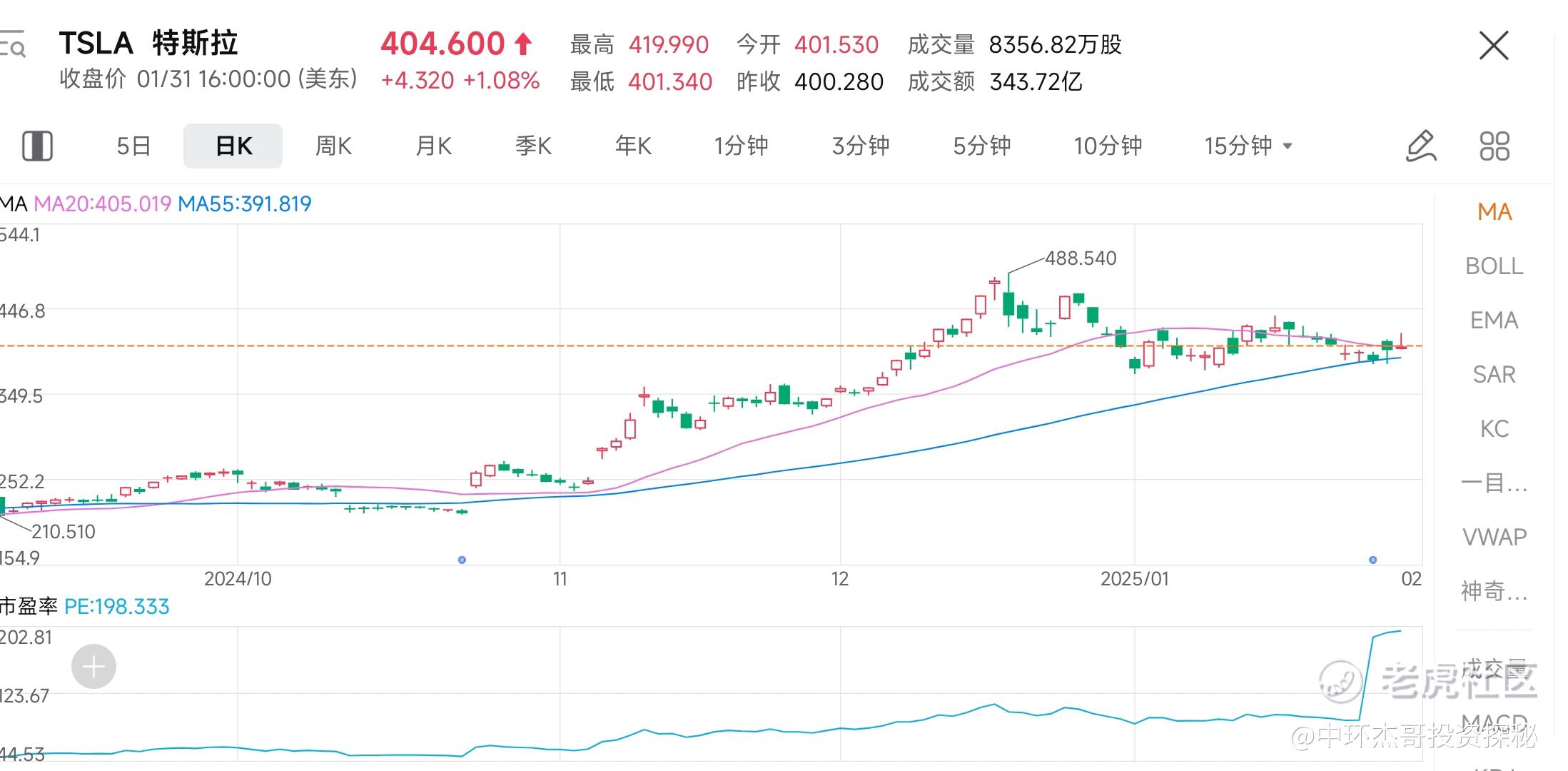Screen dimensions: 1568x771
Task: Switch to the 周K weekly tab
Action: pos(333,146)
